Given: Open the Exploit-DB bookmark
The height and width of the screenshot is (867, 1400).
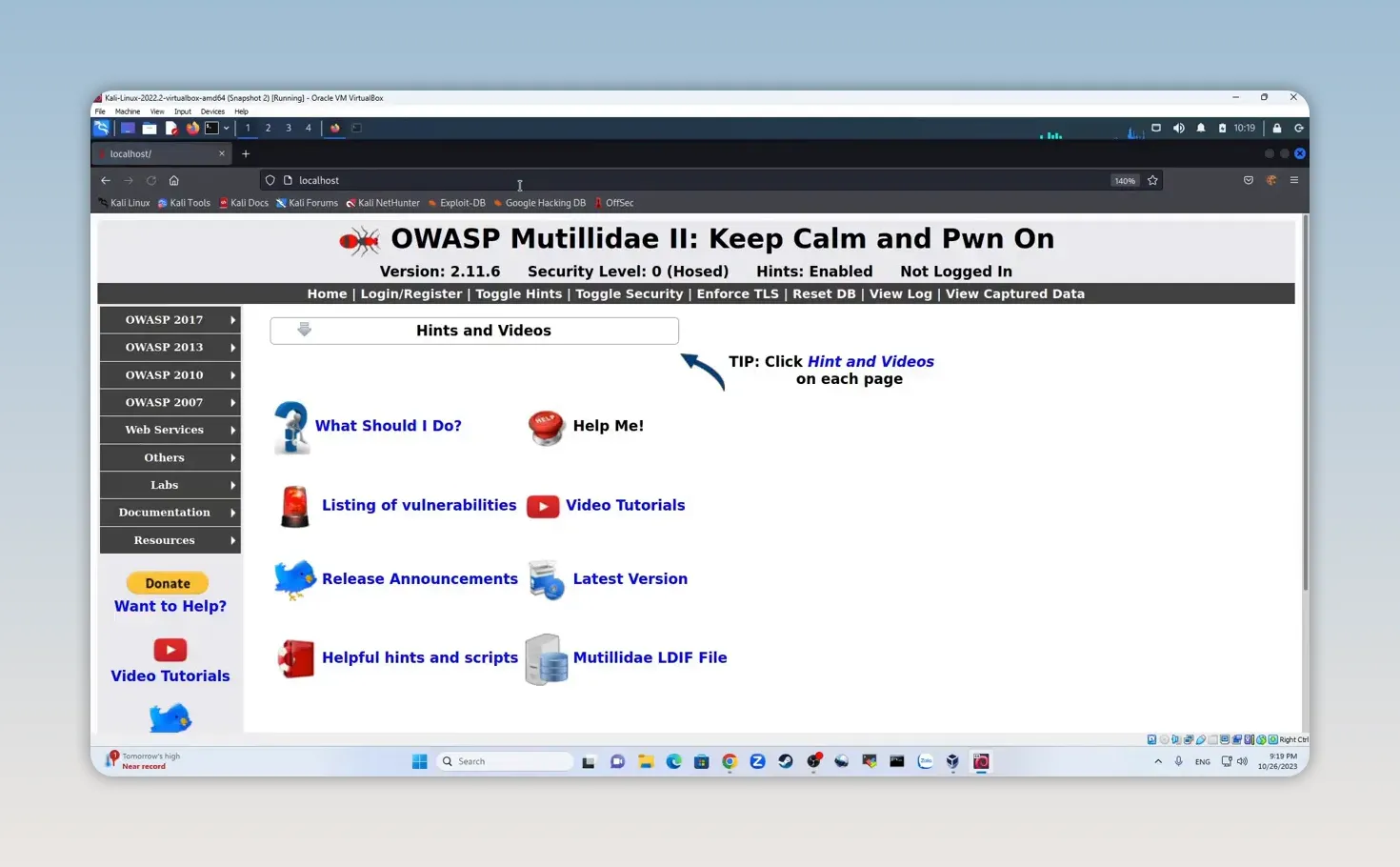Looking at the screenshot, I should click(457, 203).
